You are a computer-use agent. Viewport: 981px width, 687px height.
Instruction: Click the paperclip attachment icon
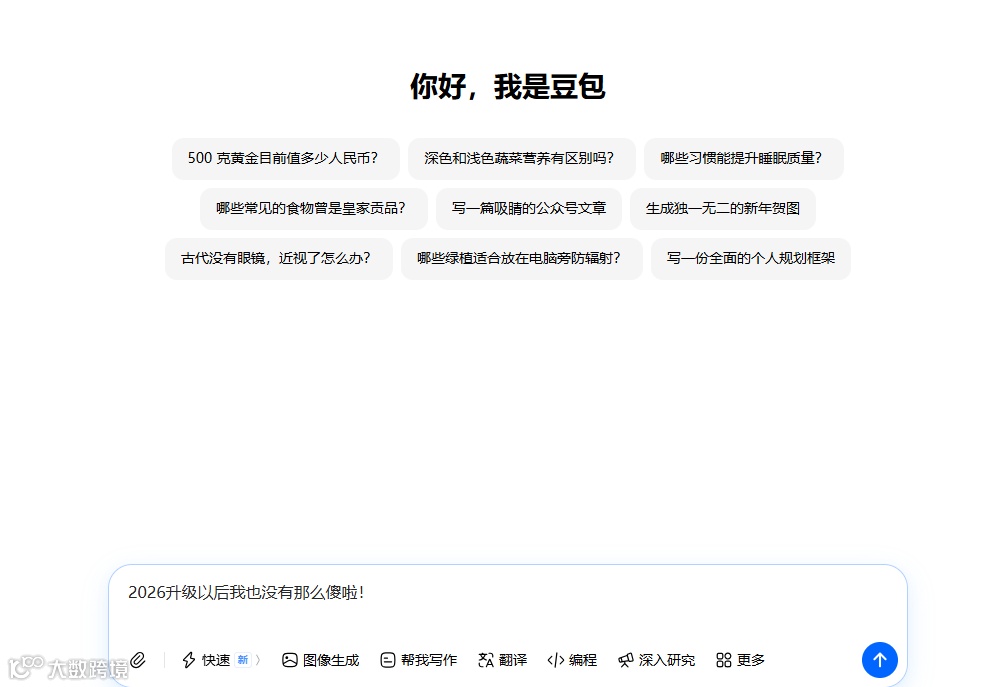pos(138,659)
